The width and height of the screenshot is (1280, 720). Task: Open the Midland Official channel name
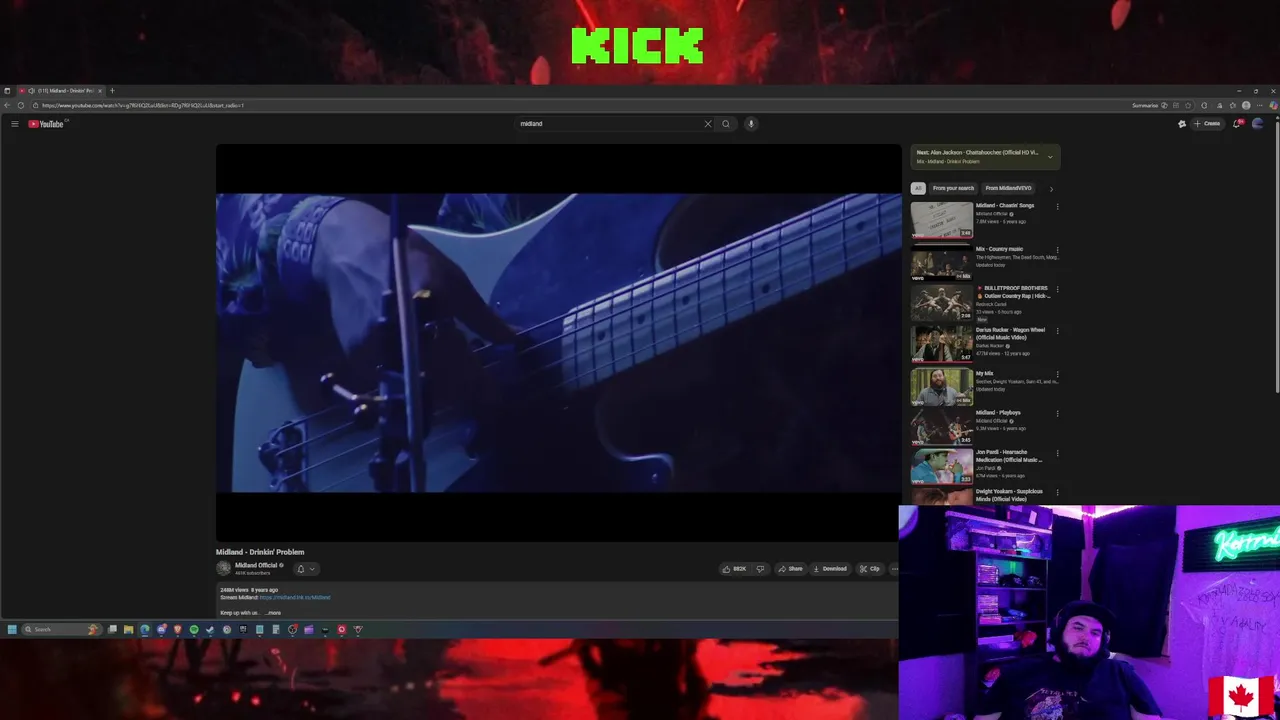[x=256, y=565]
